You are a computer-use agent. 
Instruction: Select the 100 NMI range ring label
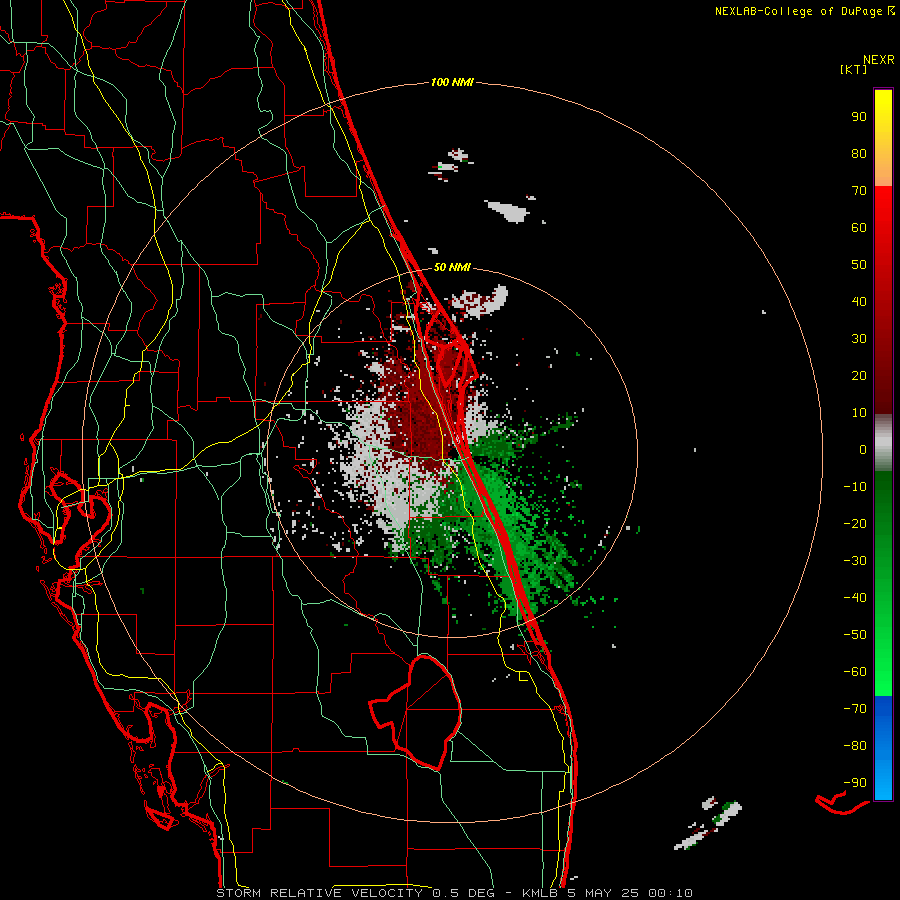(452, 82)
